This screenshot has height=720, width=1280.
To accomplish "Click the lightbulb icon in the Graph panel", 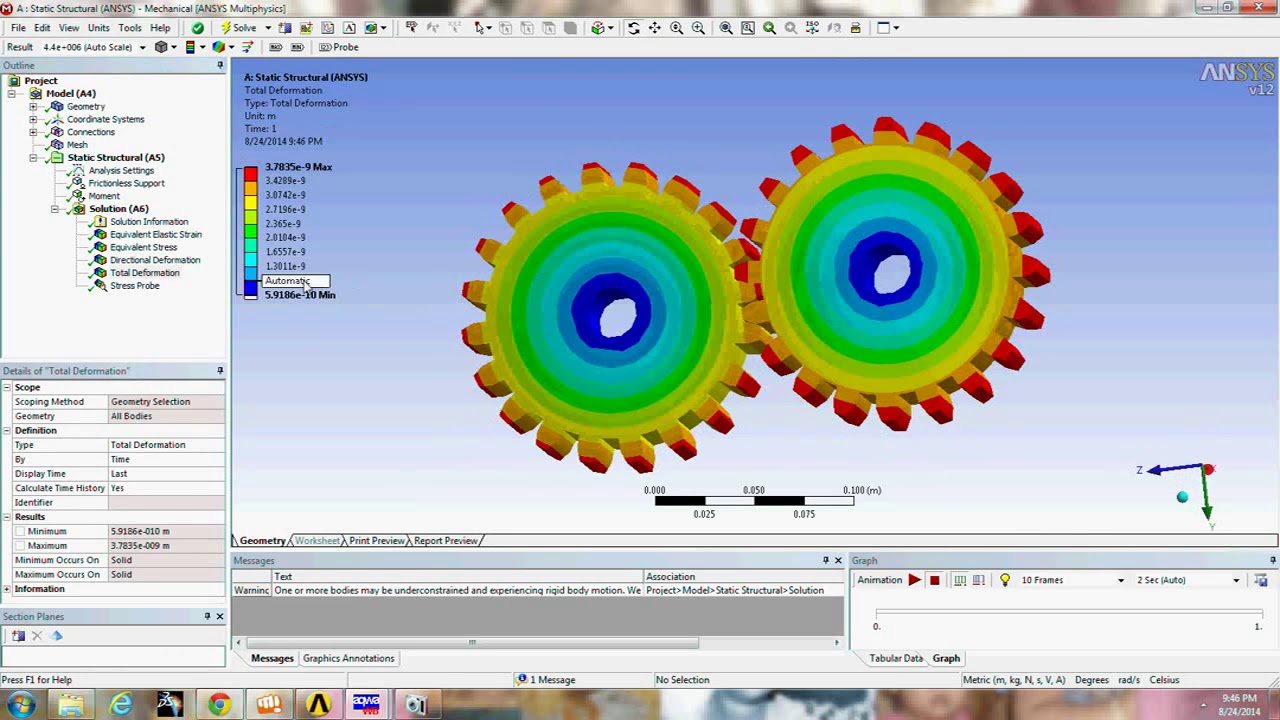I will click(x=1005, y=580).
